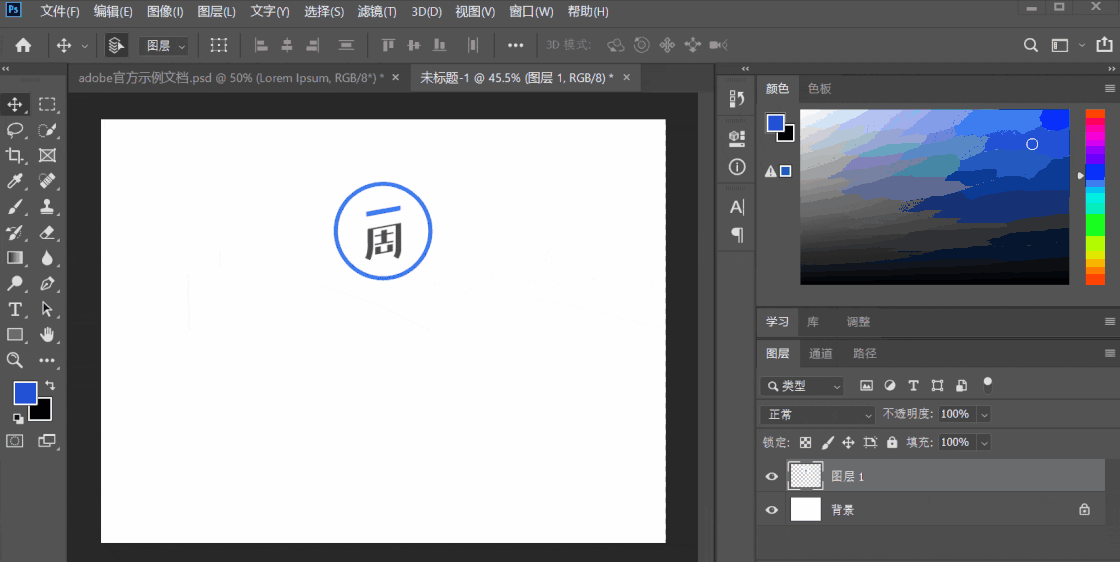This screenshot has height=562, width=1120.
Task: Toggle lock all padlock icon
Action: pos(891,442)
